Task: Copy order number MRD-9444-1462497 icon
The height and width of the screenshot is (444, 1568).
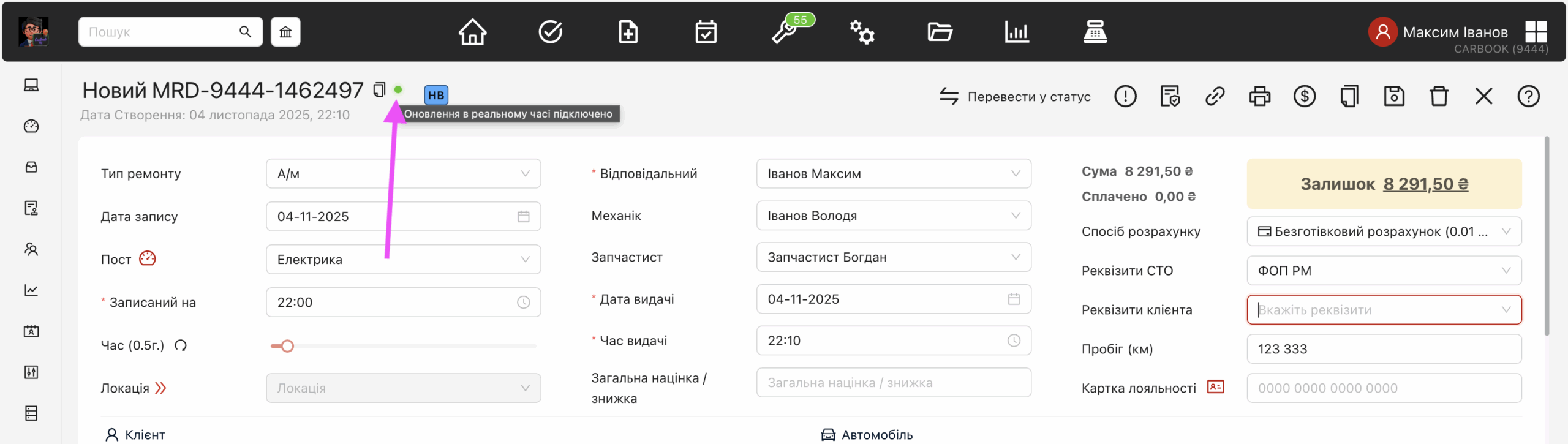Action: 379,90
